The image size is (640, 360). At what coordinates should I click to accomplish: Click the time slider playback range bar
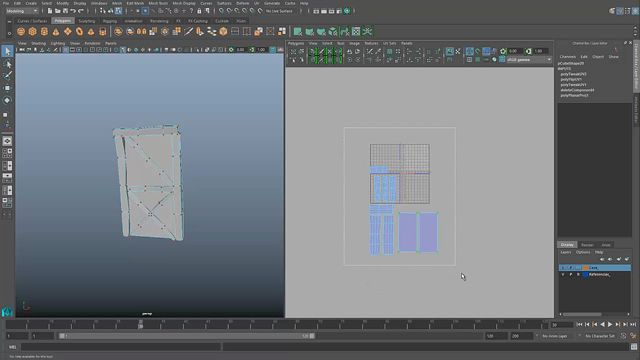click(187, 336)
